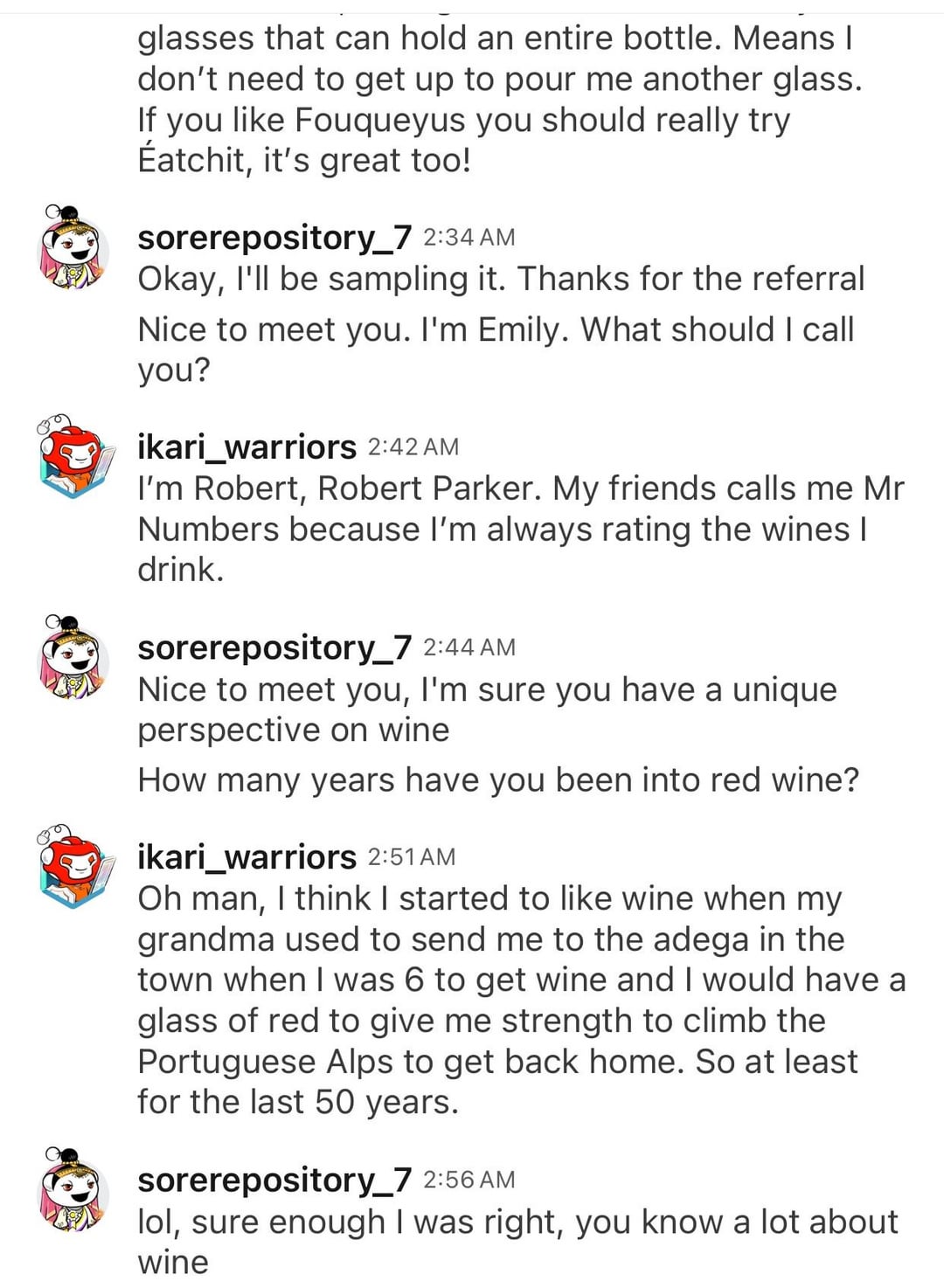Viewport: 944px width, 1288px height.
Task: Select the "lol, sure enough I was right" message
Action: (x=517, y=1241)
